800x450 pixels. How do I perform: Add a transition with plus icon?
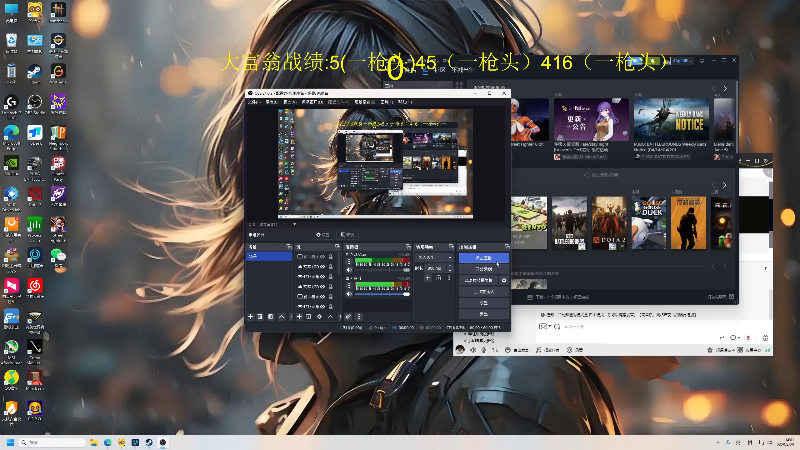pos(428,278)
